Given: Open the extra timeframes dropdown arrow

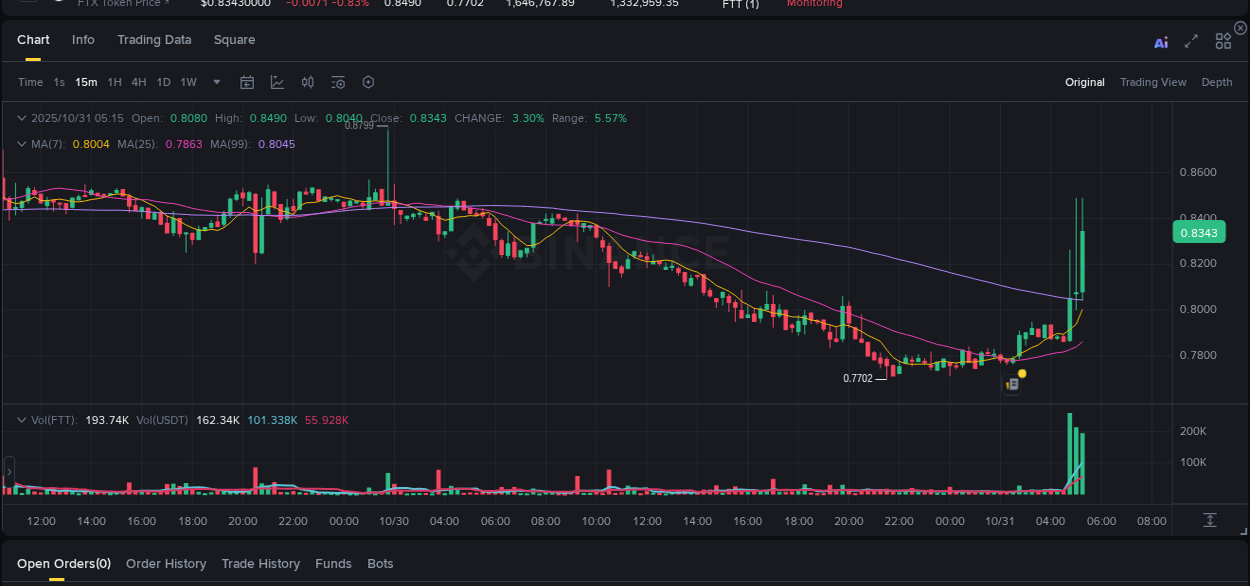Looking at the screenshot, I should click(216, 82).
